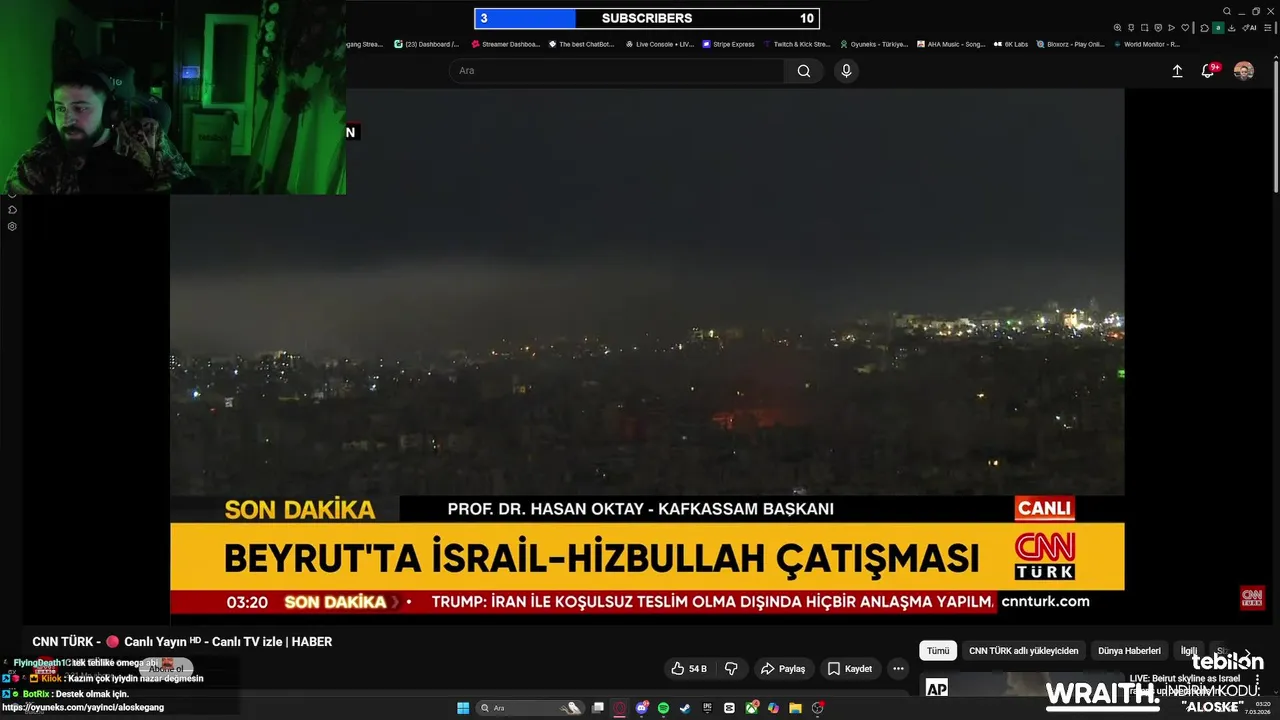Open the Stripe Express bookmark

pyautogui.click(x=729, y=44)
